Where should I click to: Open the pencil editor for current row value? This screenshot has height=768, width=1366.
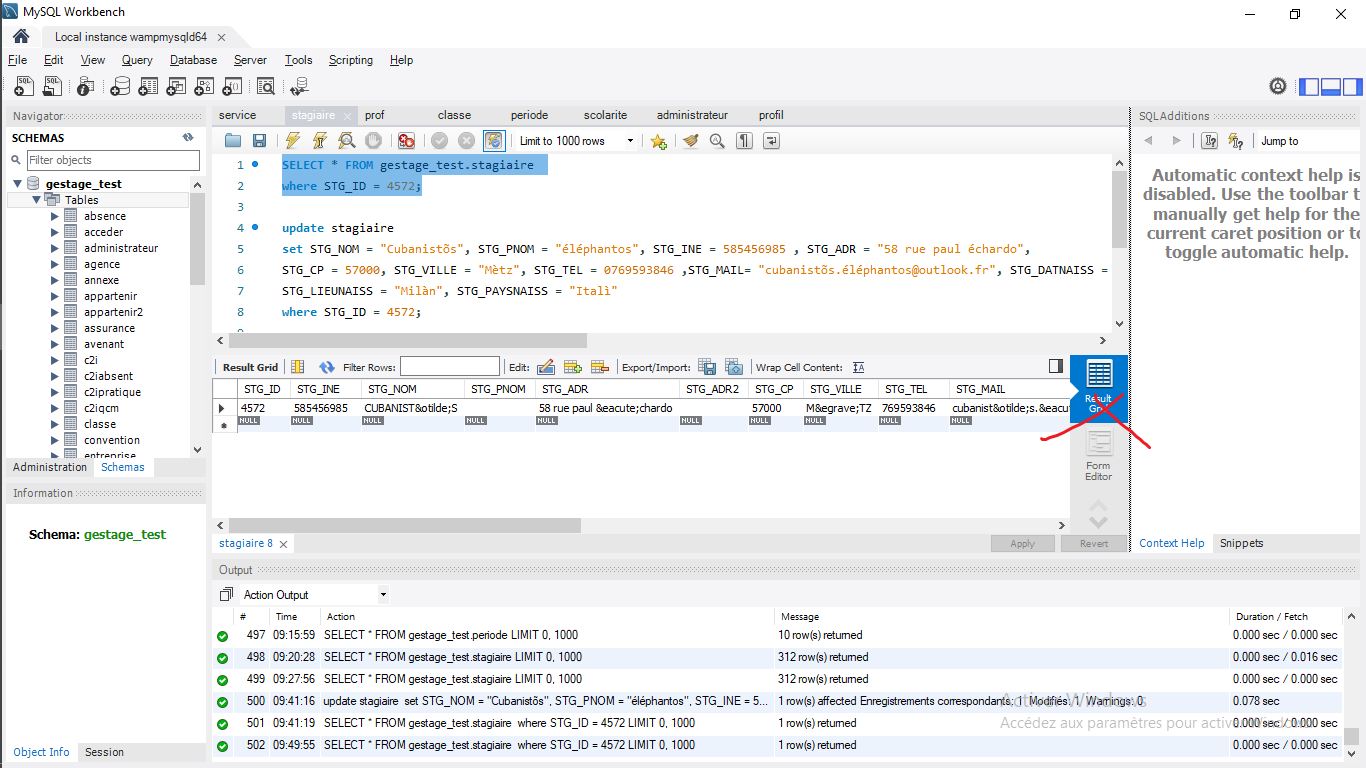click(547, 366)
